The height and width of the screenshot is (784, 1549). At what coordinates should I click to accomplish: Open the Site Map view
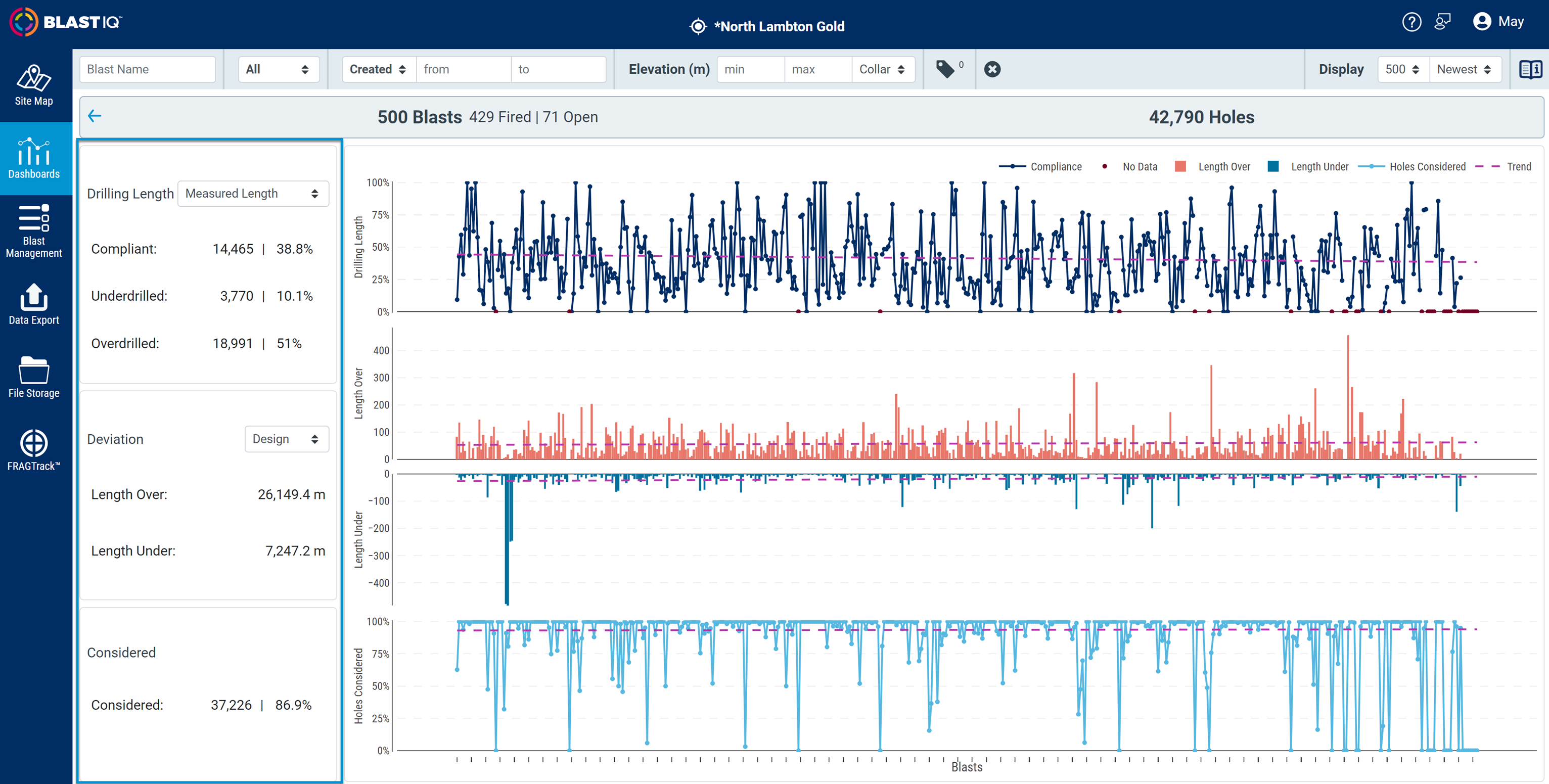coord(34,85)
